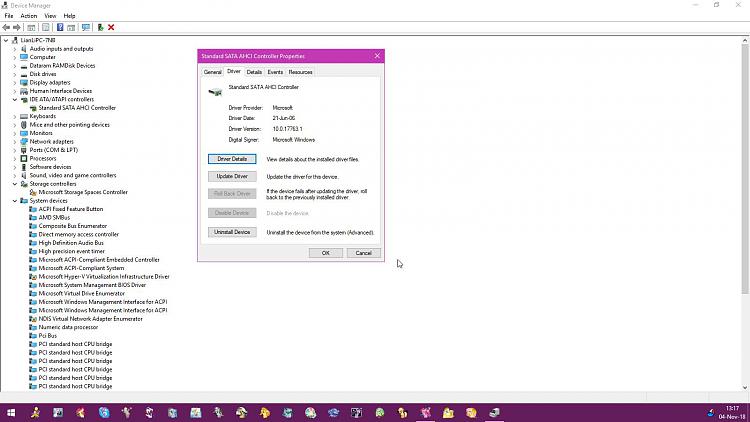Screen dimensions: 750x422
Task: Expand the Monitors category
Action: 15,133
